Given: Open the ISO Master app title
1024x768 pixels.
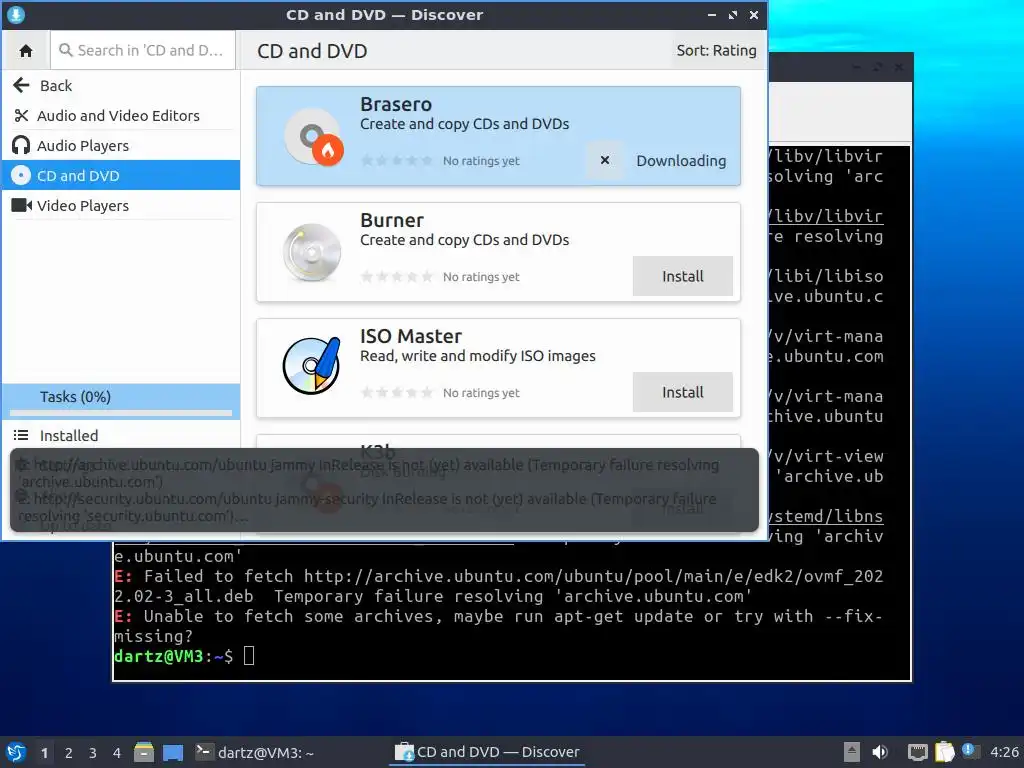Looking at the screenshot, I should (x=411, y=336).
